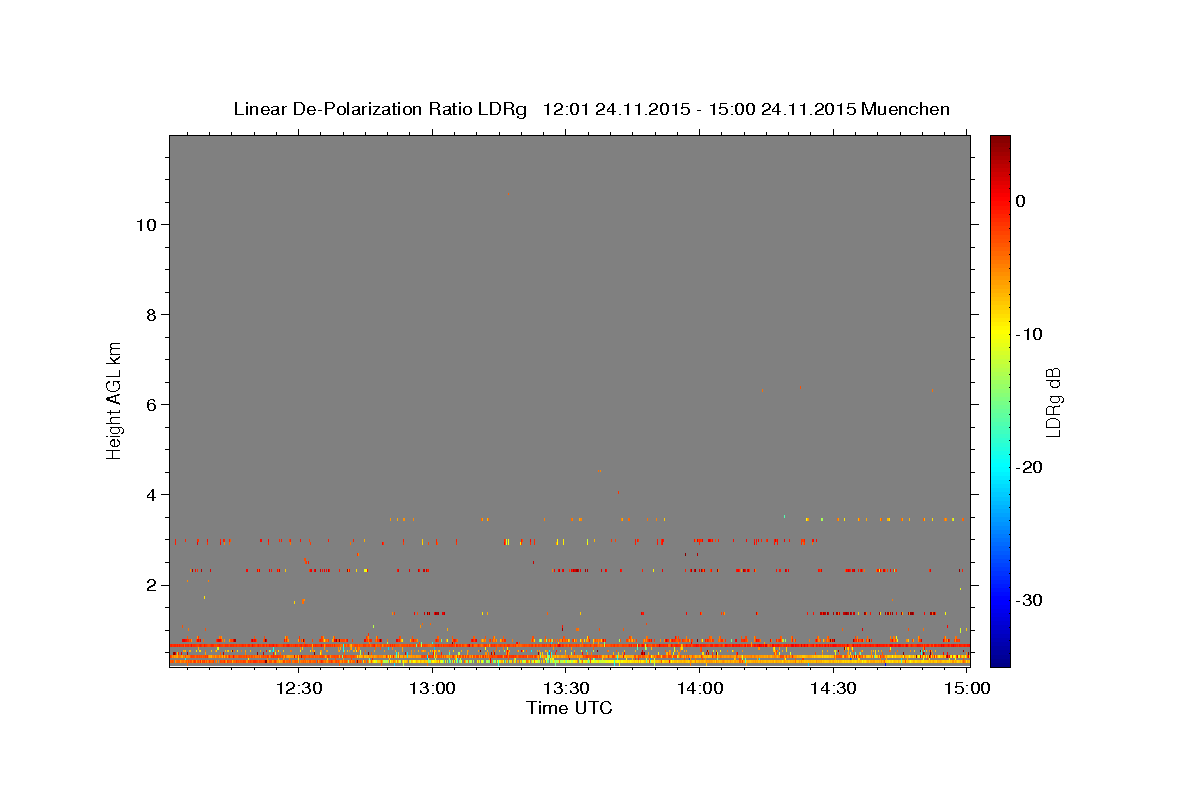Click the height label 6
Viewport: 1200px width, 800px height.
pos(150,405)
